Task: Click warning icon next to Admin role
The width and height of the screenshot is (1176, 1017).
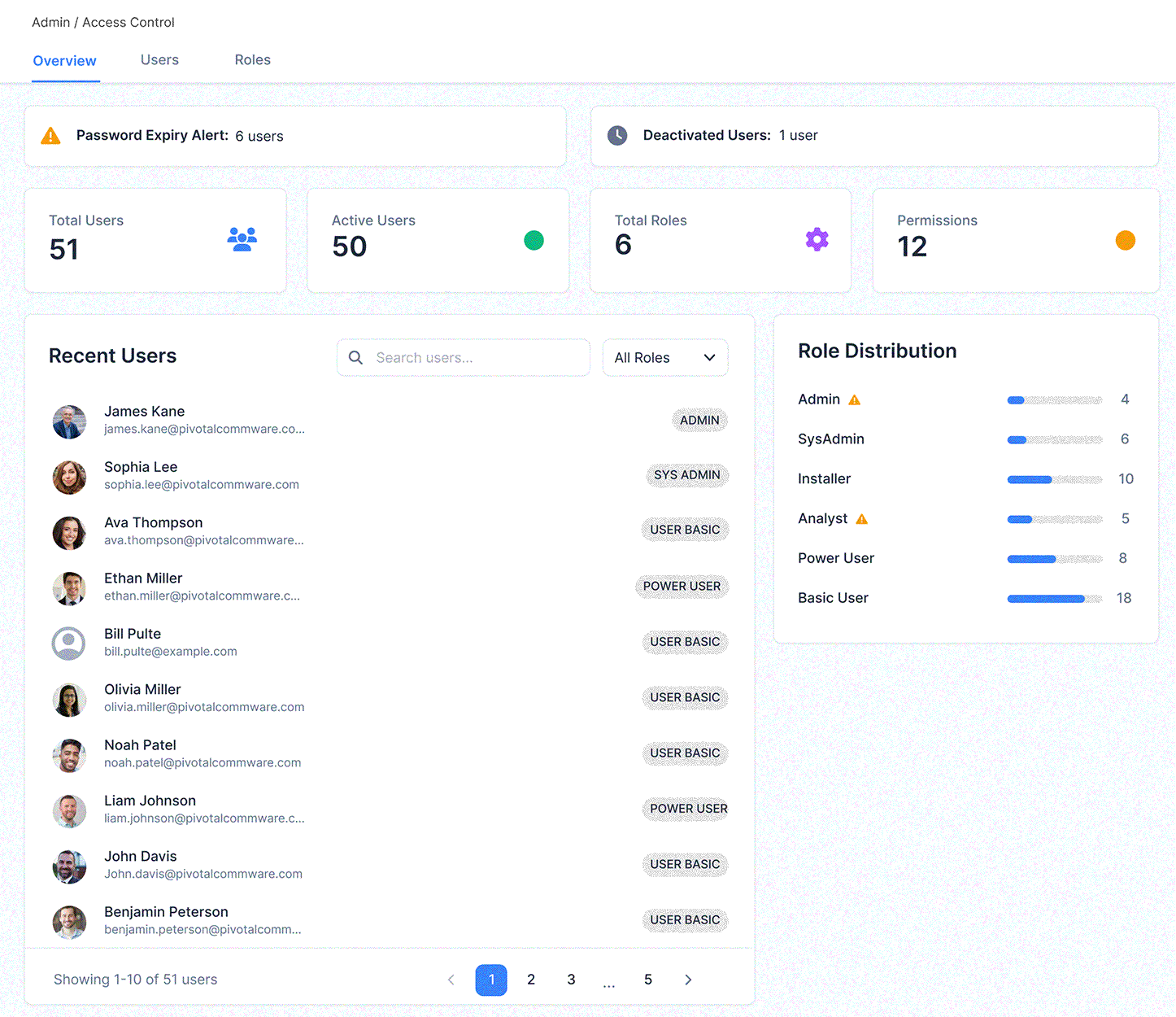Action: 854,399
